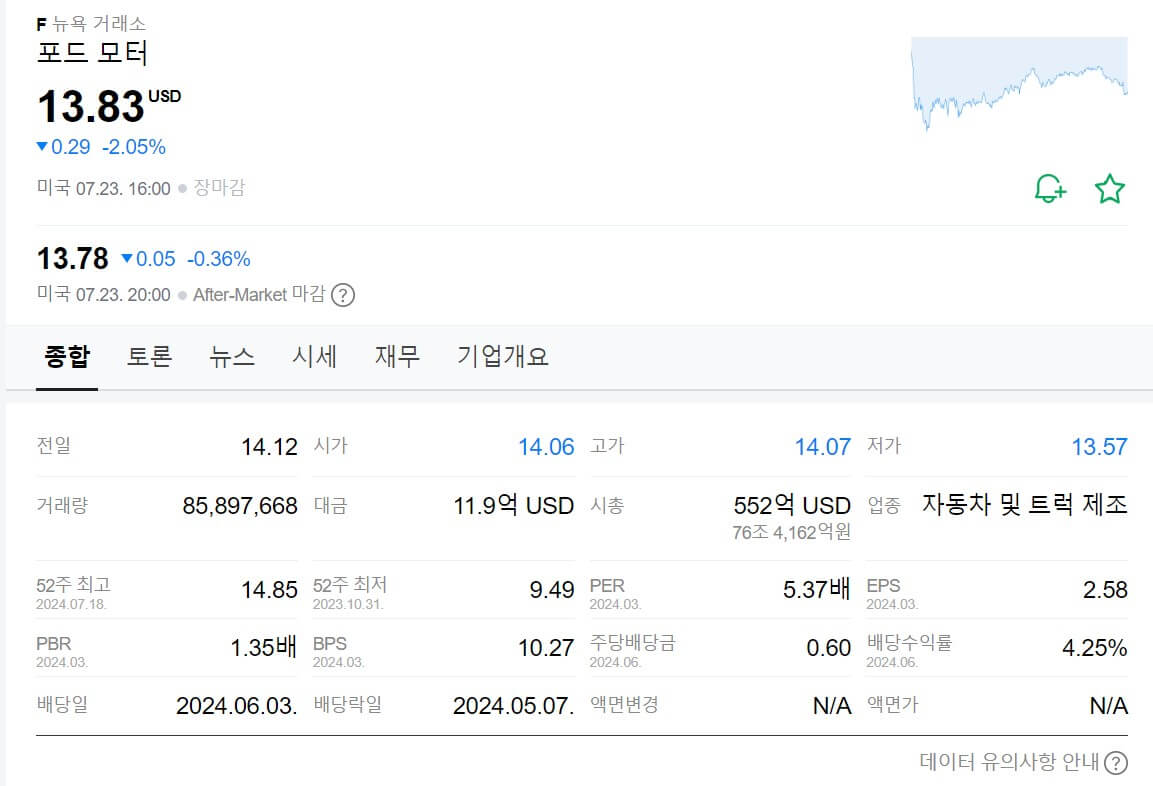
Task: Open the 뉴스 news tab
Action: click(231, 356)
